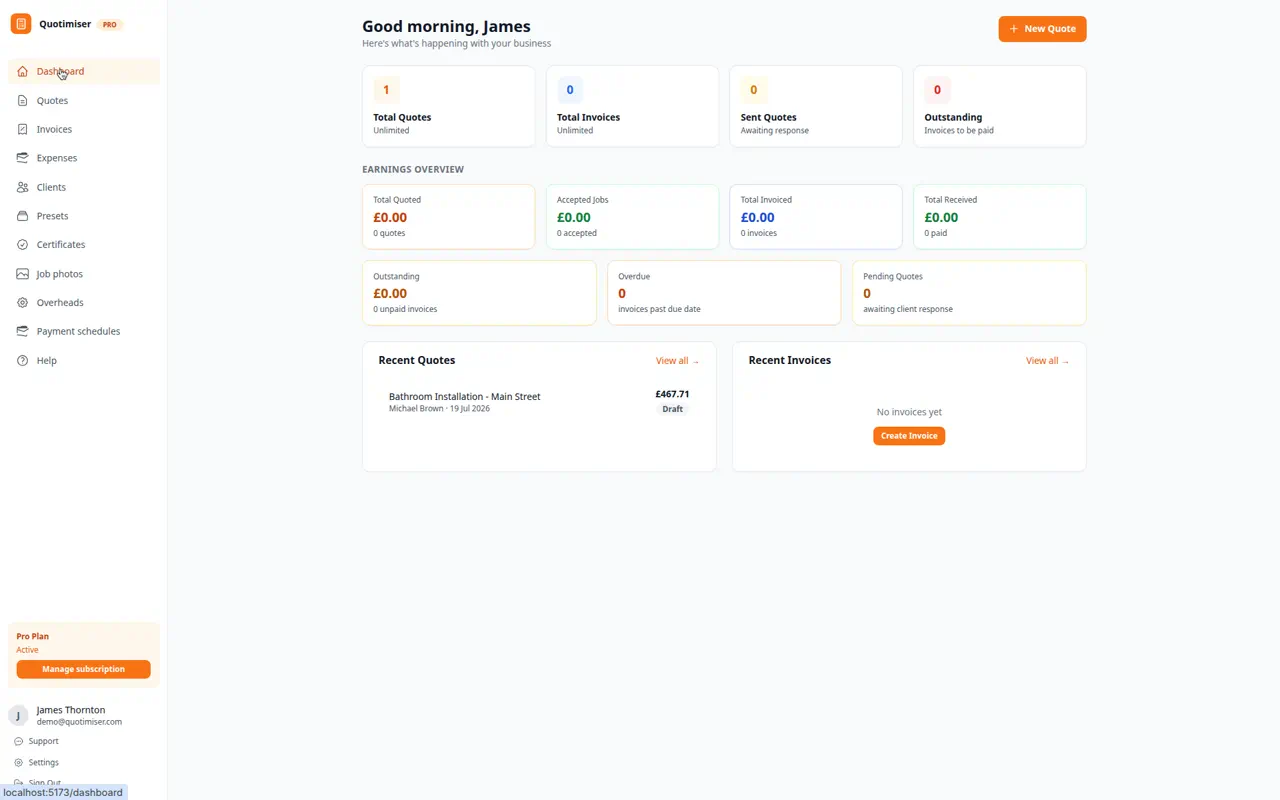Click the Overheads gear icon
This screenshot has height=800, width=1280.
tap(22, 302)
